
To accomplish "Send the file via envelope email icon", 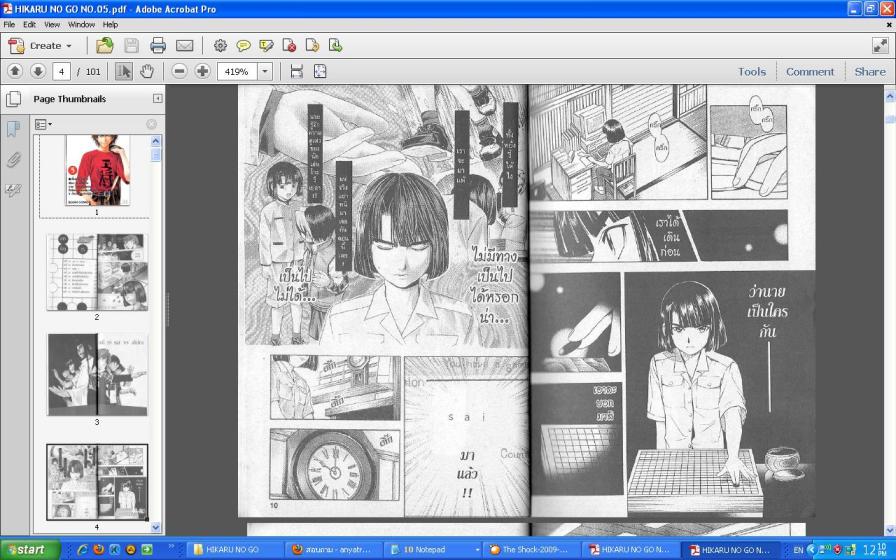I will tap(184, 46).
